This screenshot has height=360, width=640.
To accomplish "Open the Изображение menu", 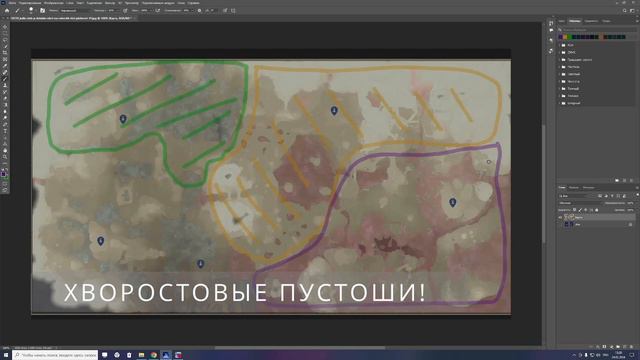I will pos(53,3).
